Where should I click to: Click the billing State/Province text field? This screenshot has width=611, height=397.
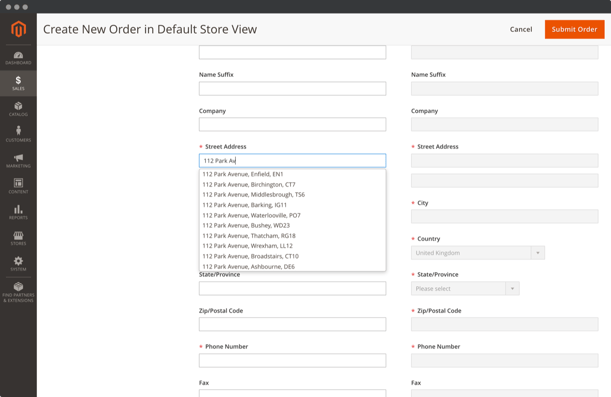tap(292, 288)
